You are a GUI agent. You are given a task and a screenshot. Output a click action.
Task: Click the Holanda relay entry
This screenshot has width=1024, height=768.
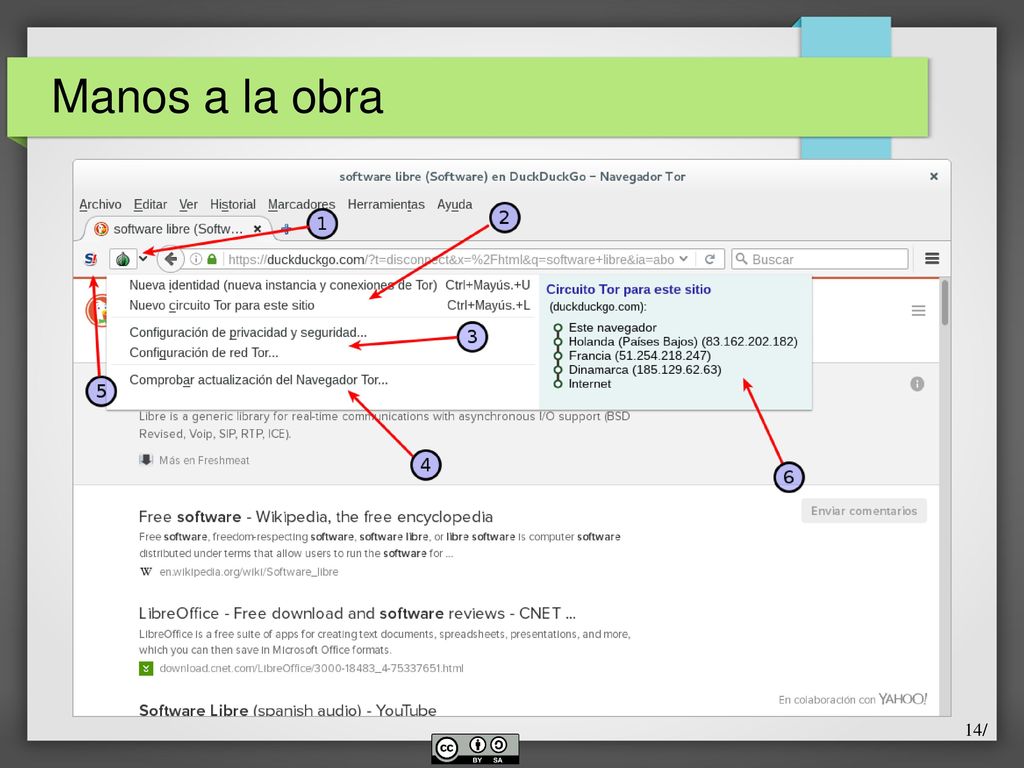pos(682,342)
